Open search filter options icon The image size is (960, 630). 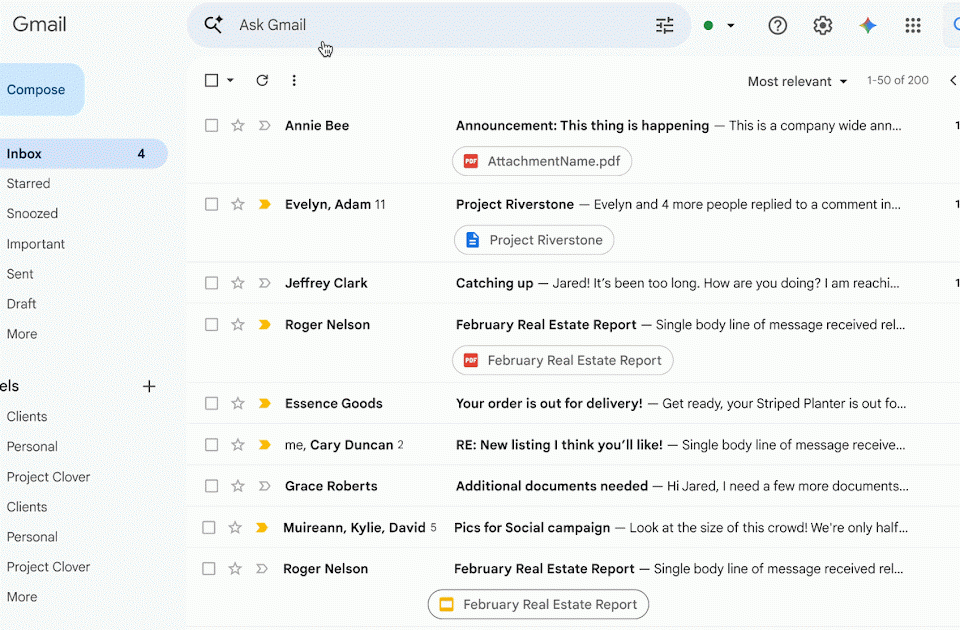(x=665, y=26)
